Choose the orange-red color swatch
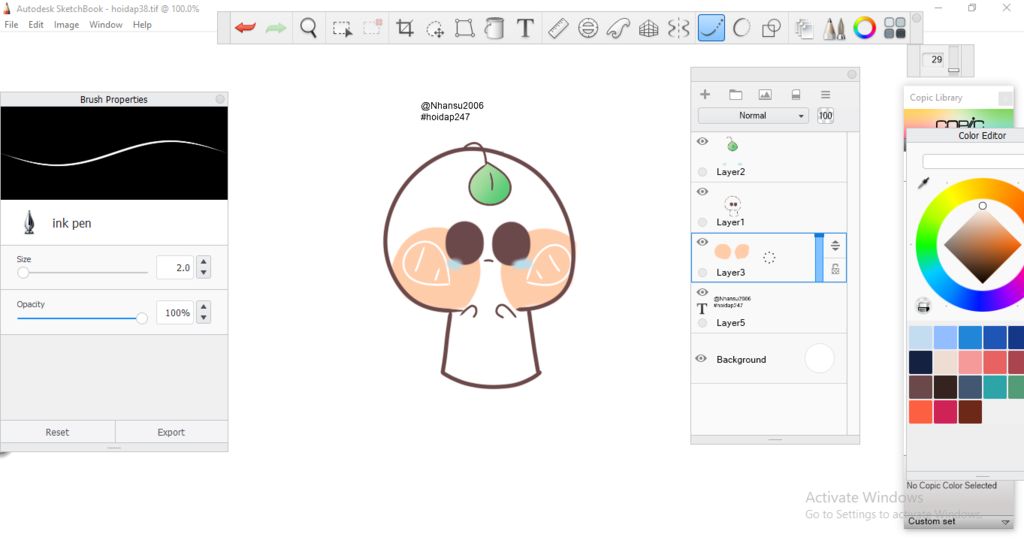1024x543 pixels. tap(920, 412)
